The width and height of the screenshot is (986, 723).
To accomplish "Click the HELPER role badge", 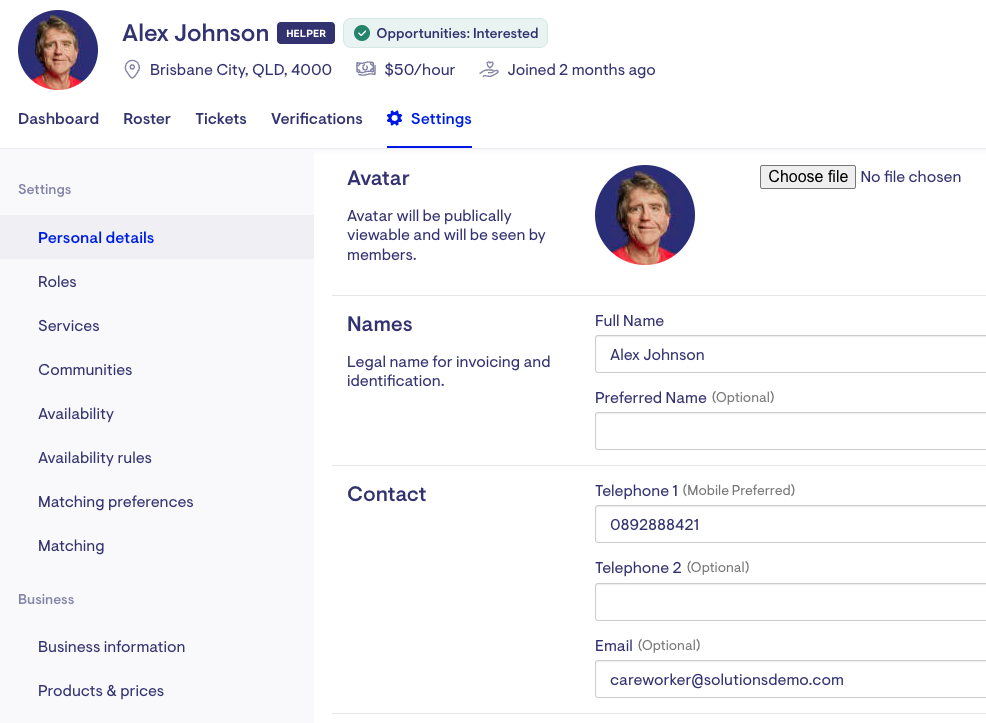I will coord(306,33).
